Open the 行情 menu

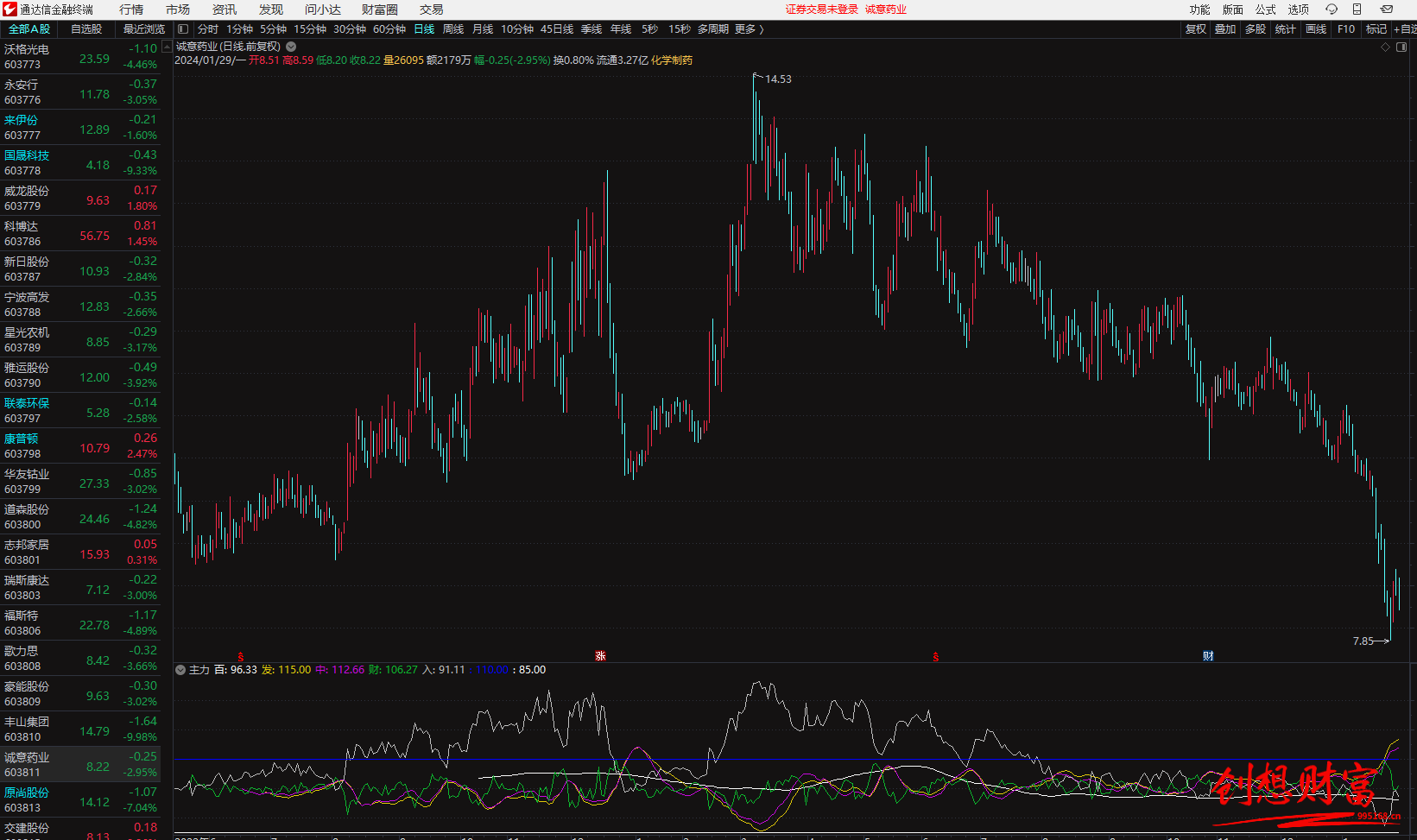(131, 9)
